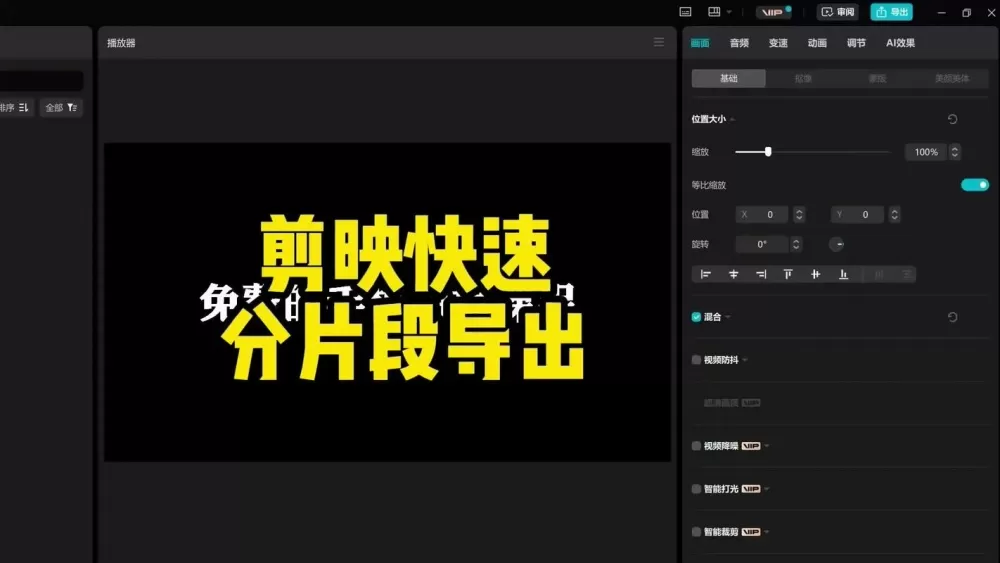
Task: Select the 基础 sub-tab
Action: (x=728, y=78)
